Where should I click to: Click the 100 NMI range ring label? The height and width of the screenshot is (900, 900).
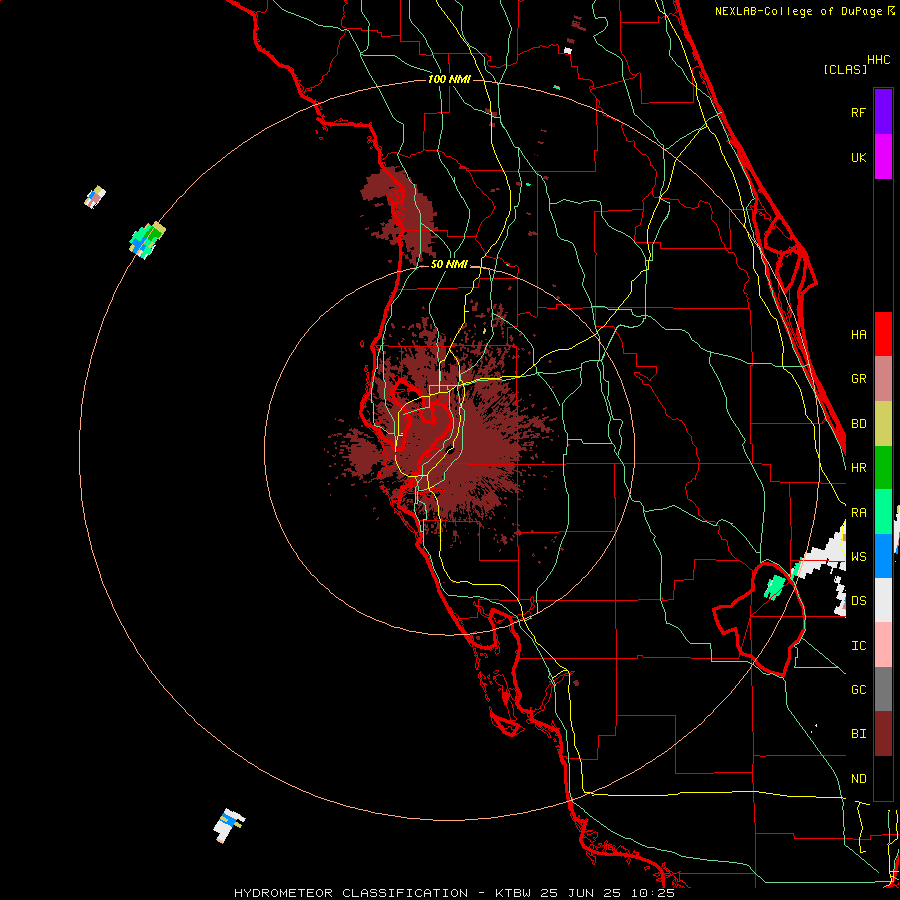pos(449,79)
